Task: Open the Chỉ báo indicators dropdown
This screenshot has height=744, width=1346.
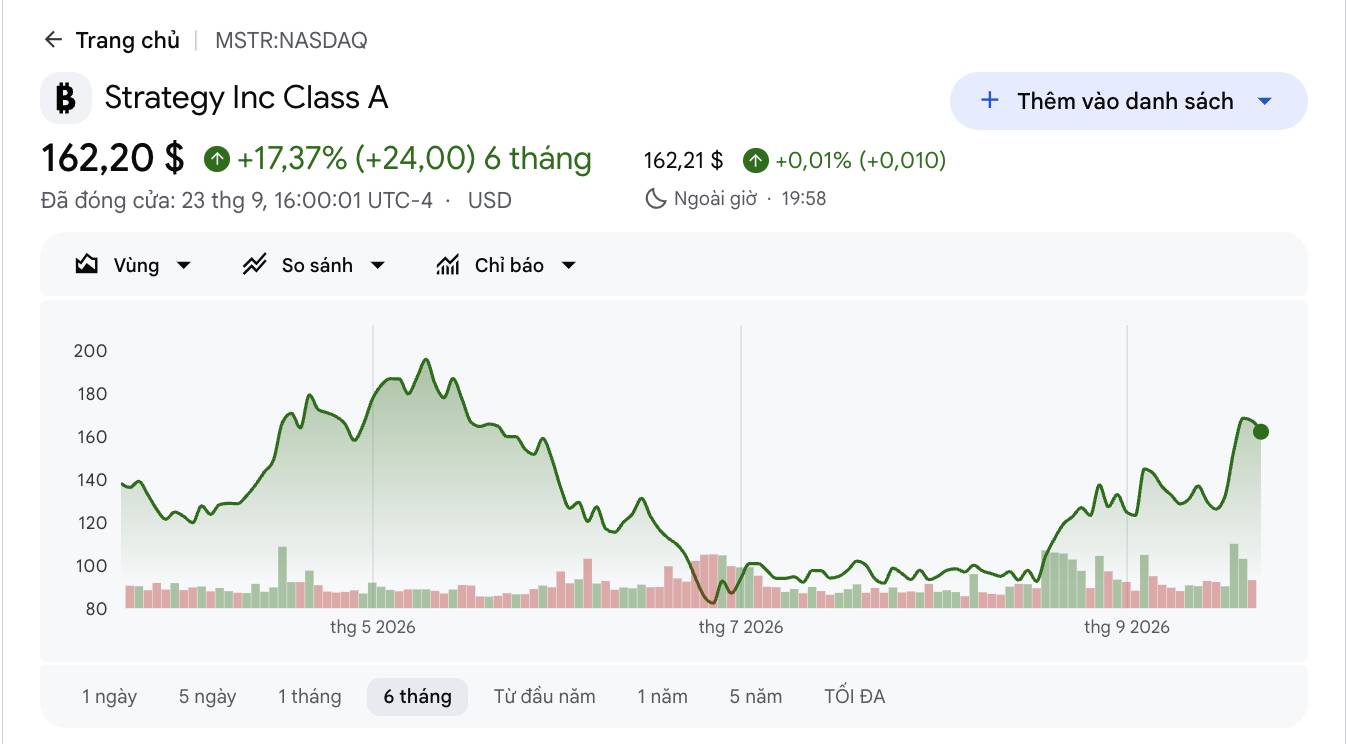Action: (x=507, y=265)
